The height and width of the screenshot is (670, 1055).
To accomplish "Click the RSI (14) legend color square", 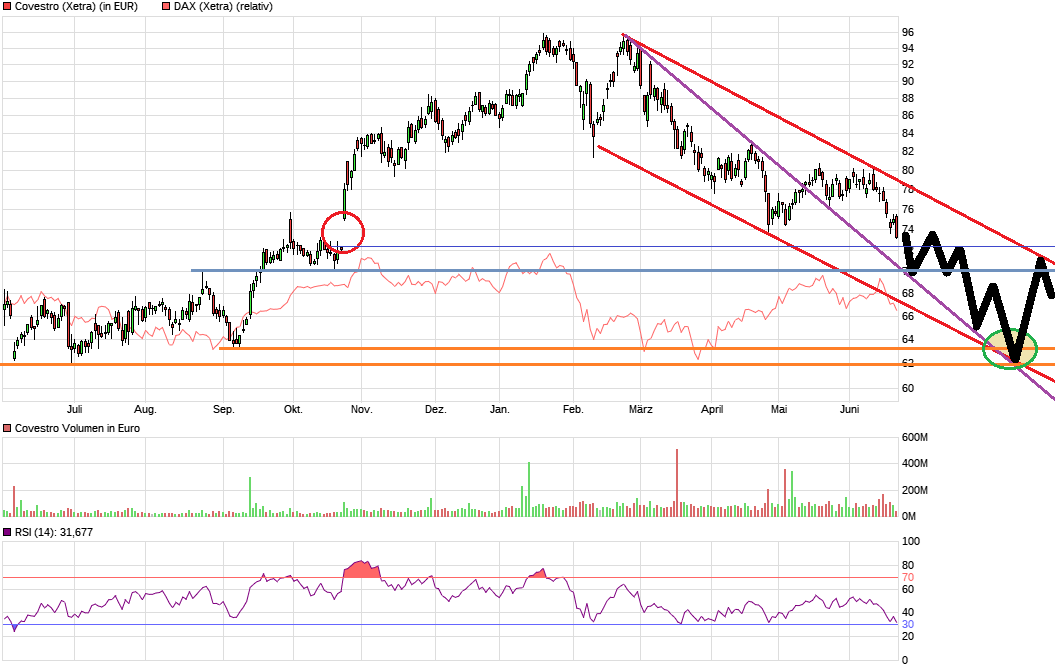I will click(8, 532).
